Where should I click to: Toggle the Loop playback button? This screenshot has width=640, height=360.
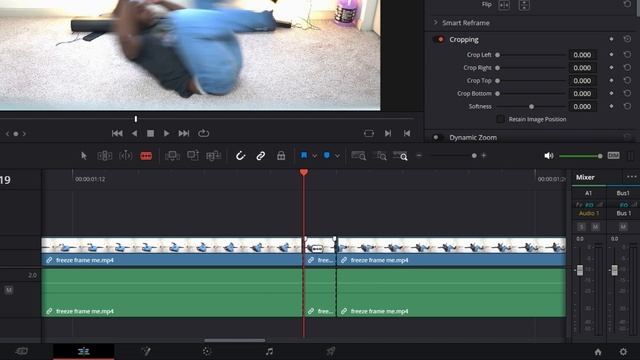203,133
